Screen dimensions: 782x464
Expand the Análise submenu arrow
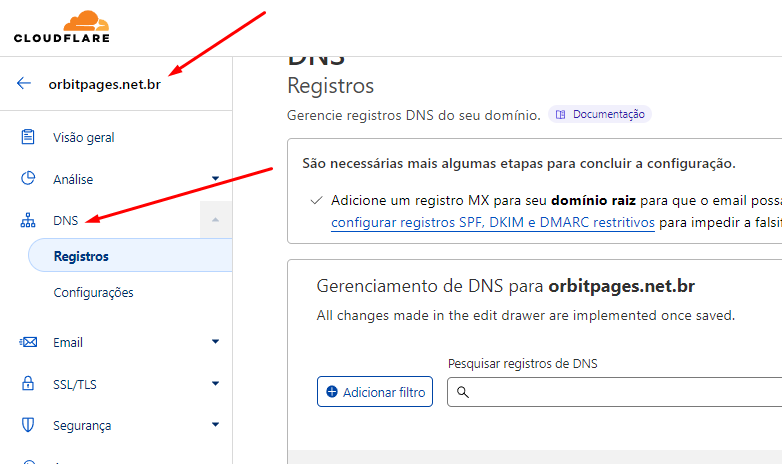click(x=215, y=179)
